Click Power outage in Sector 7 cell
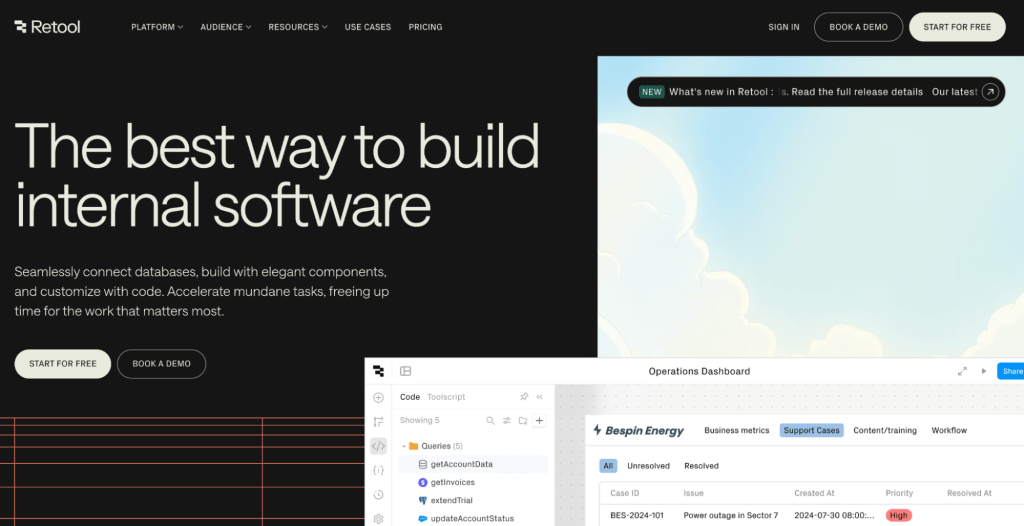This screenshot has height=526, width=1024. point(731,516)
